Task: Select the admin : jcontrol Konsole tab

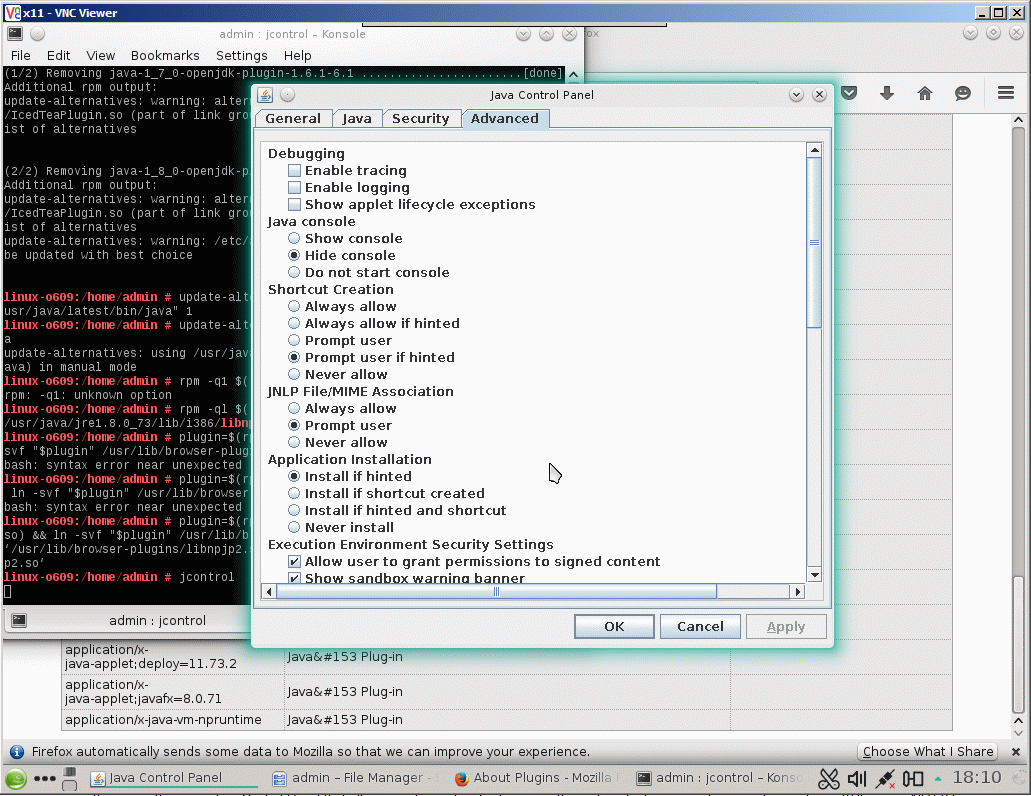Action: [157, 620]
